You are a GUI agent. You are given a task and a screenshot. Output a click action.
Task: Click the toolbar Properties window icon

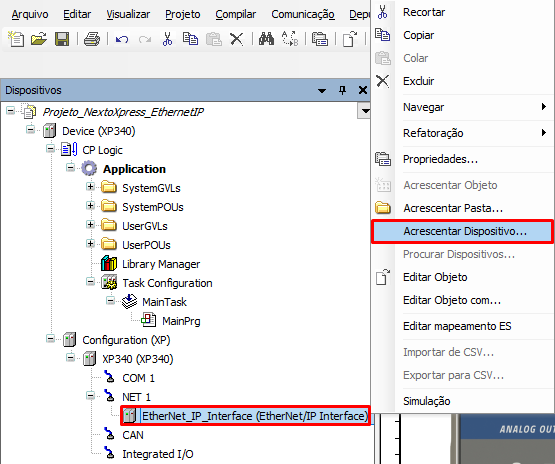point(320,39)
